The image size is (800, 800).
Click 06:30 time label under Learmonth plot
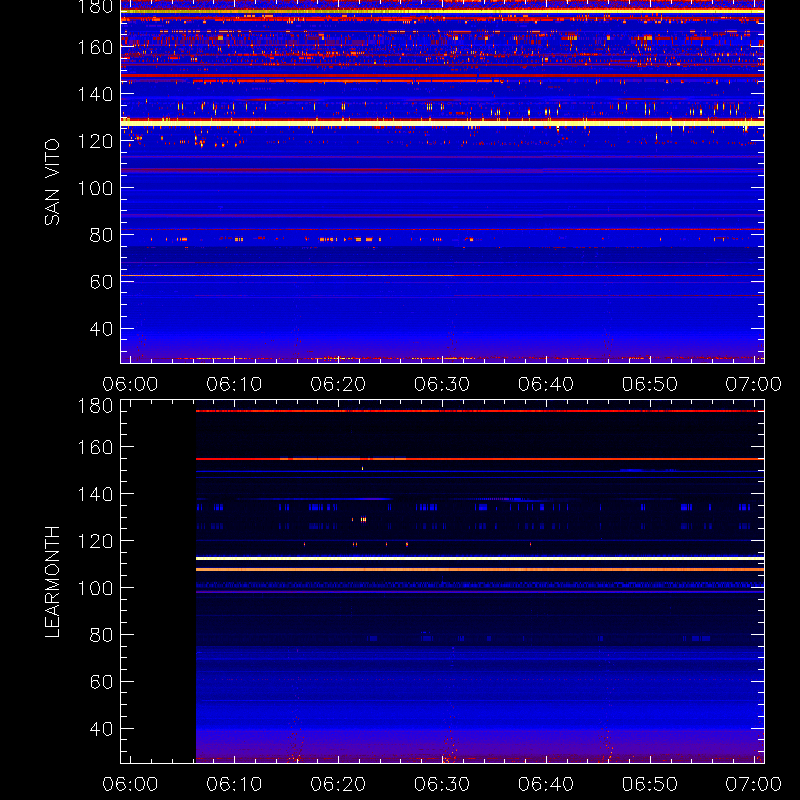442,784
